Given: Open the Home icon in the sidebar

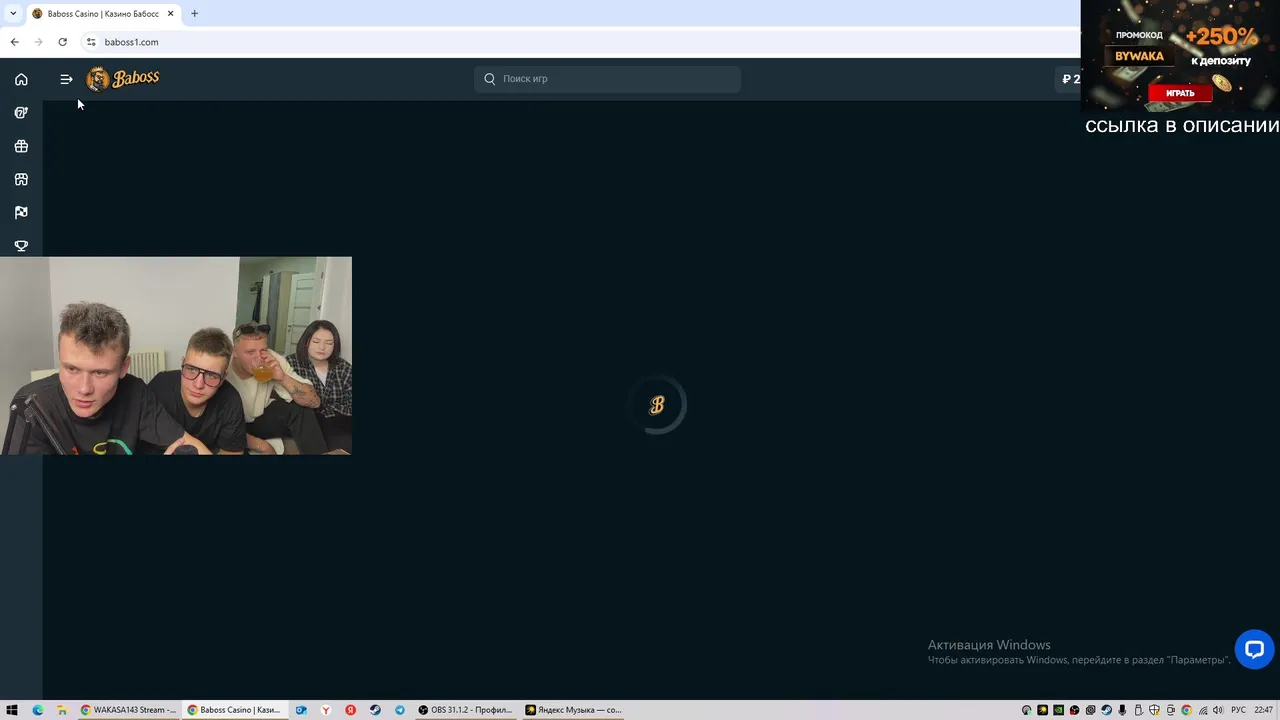Looking at the screenshot, I should tap(21, 79).
